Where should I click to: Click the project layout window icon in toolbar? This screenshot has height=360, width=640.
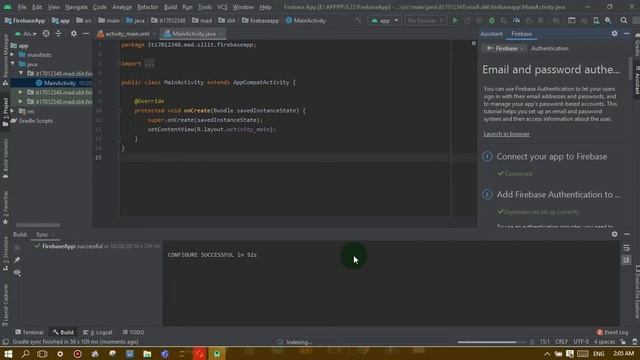[571, 20]
